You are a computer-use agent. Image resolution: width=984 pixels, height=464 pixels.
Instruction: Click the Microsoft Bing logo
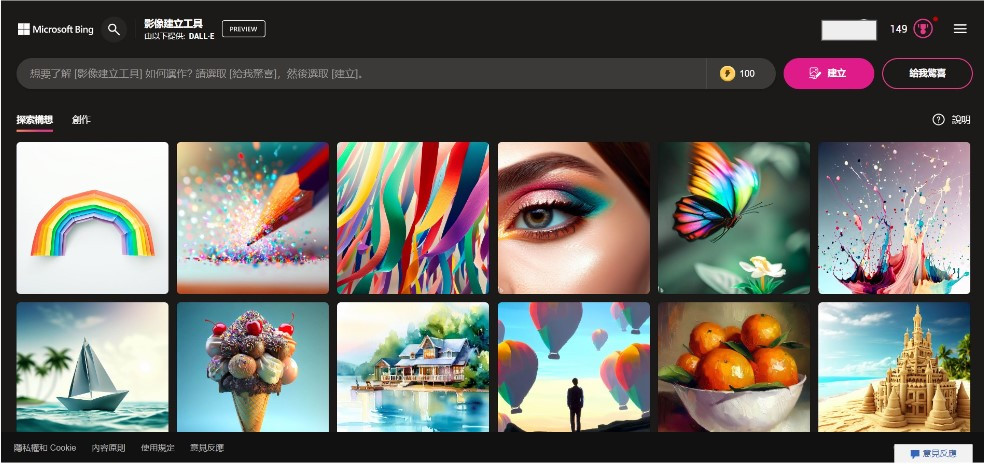tap(55, 29)
